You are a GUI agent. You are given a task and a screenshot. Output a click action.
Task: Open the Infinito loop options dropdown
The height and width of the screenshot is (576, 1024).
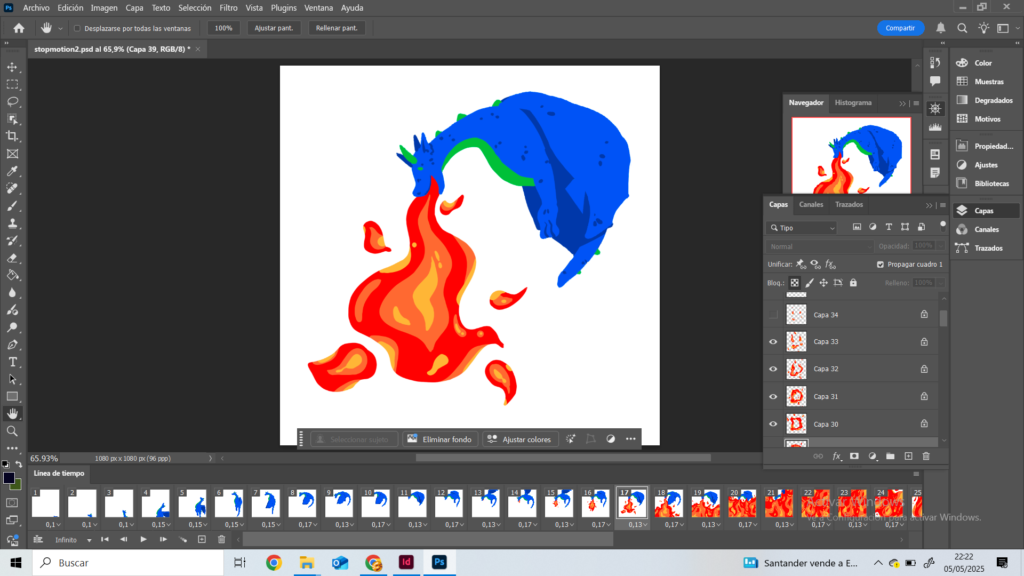(x=71, y=539)
